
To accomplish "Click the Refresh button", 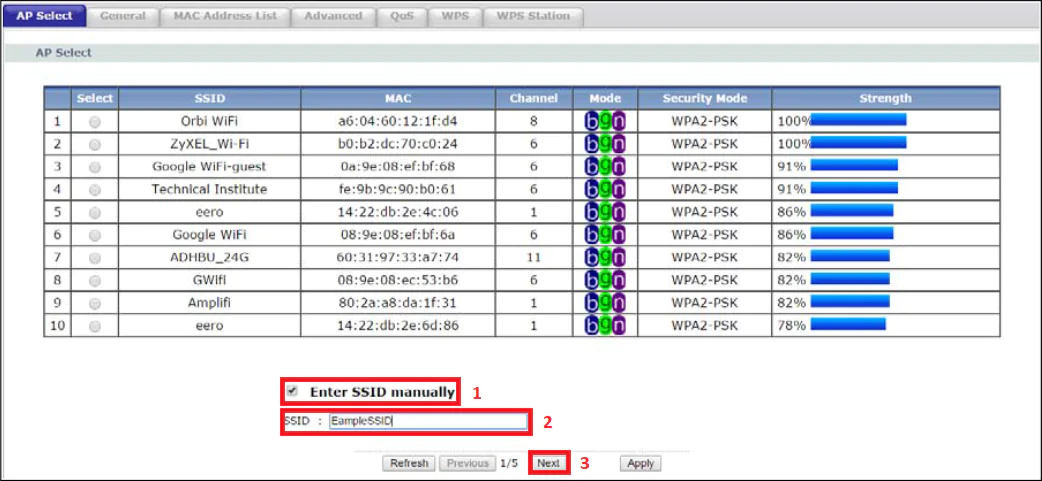I will tap(409, 463).
